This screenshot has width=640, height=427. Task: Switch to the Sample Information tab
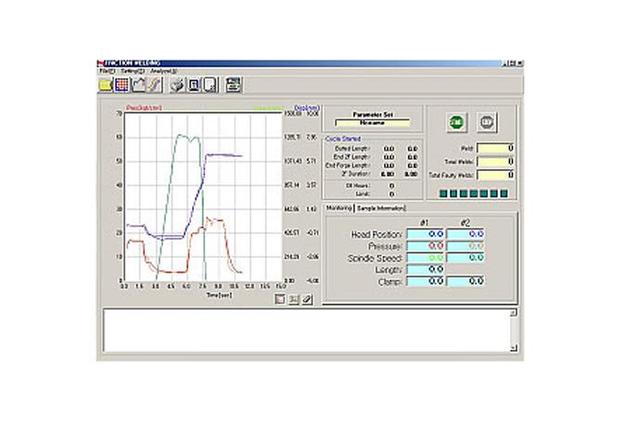381,208
